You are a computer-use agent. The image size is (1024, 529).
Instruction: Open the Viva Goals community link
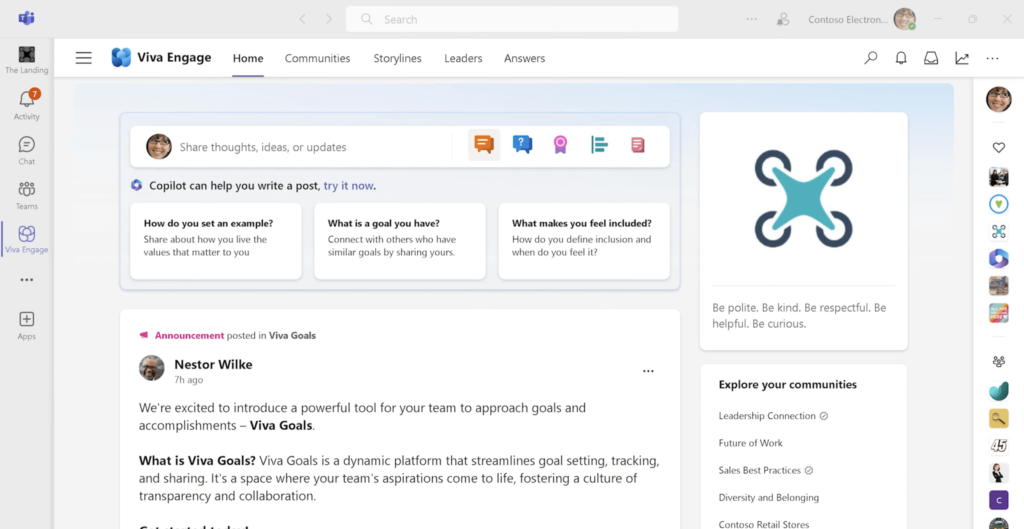click(x=292, y=336)
